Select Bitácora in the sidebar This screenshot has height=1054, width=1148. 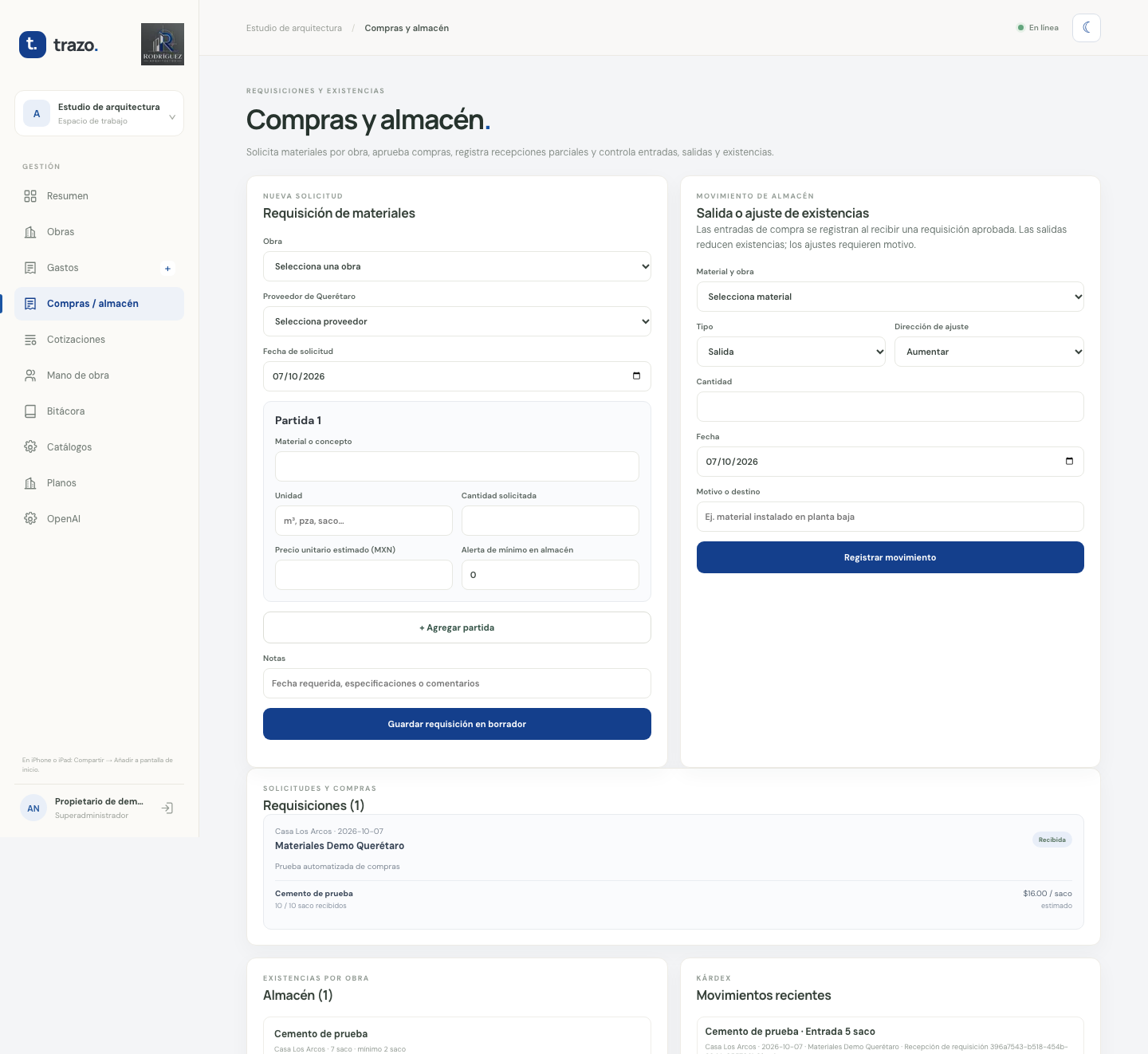(x=99, y=411)
